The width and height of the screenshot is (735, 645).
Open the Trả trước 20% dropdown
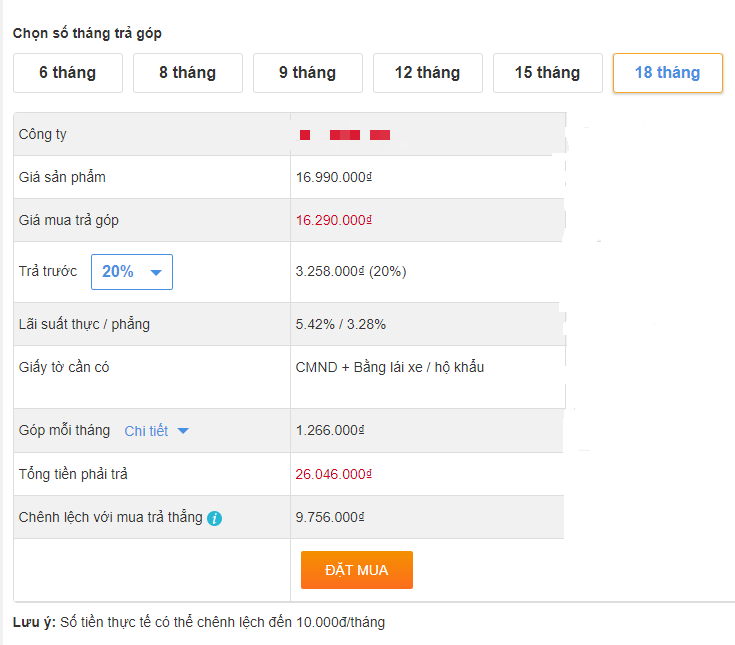[x=132, y=272]
